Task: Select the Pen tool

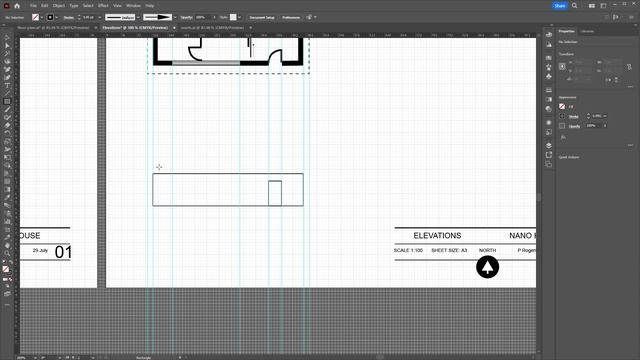Action: (x=7, y=70)
